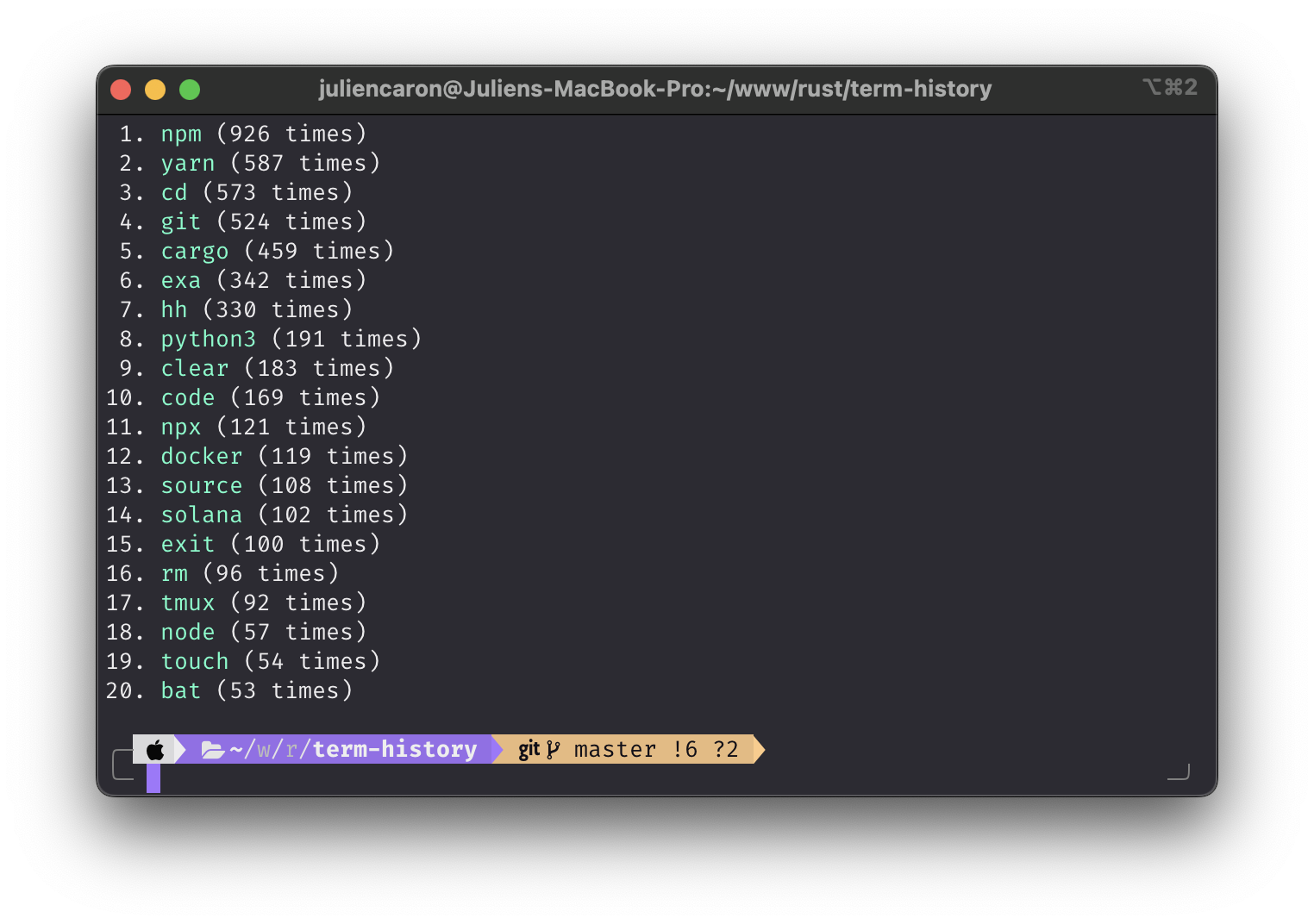Viewport: 1314px width, 924px height.
Task: Click the '(100 times)' count text
Action: click(x=306, y=544)
